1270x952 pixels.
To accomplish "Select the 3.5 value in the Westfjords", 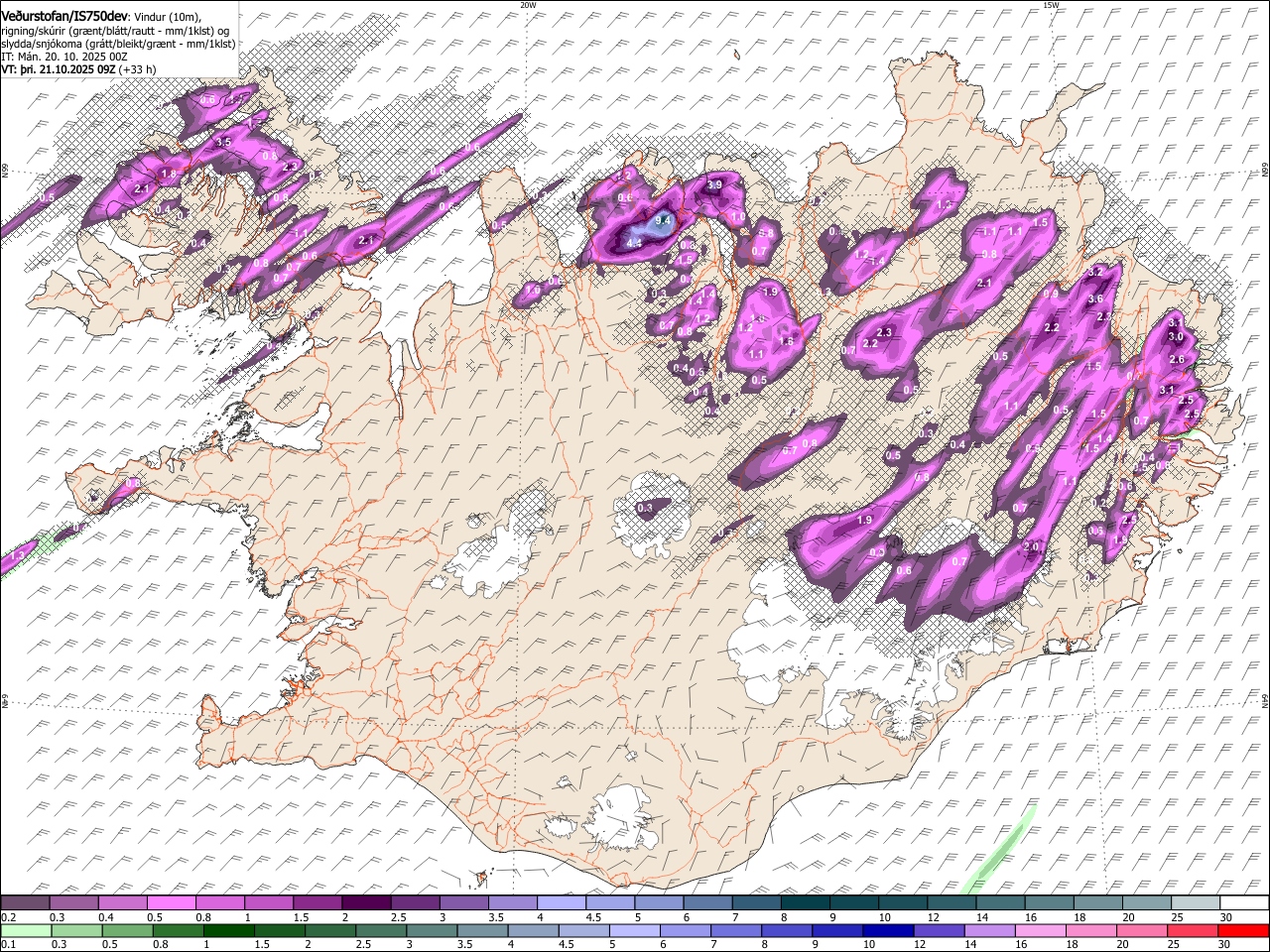I will tap(223, 143).
